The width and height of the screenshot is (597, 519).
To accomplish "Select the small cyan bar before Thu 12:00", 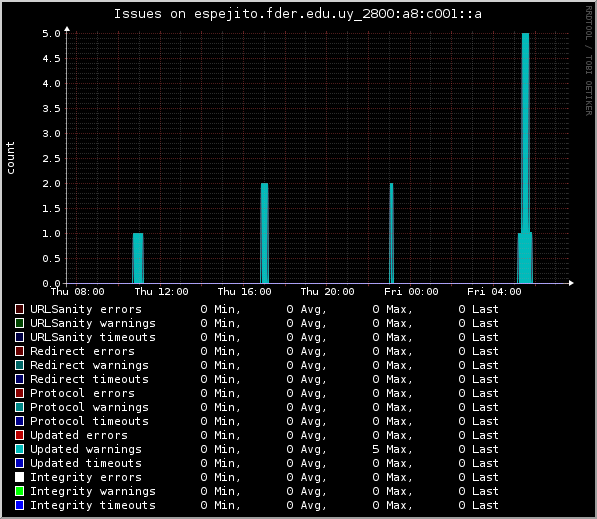I will click(x=138, y=258).
